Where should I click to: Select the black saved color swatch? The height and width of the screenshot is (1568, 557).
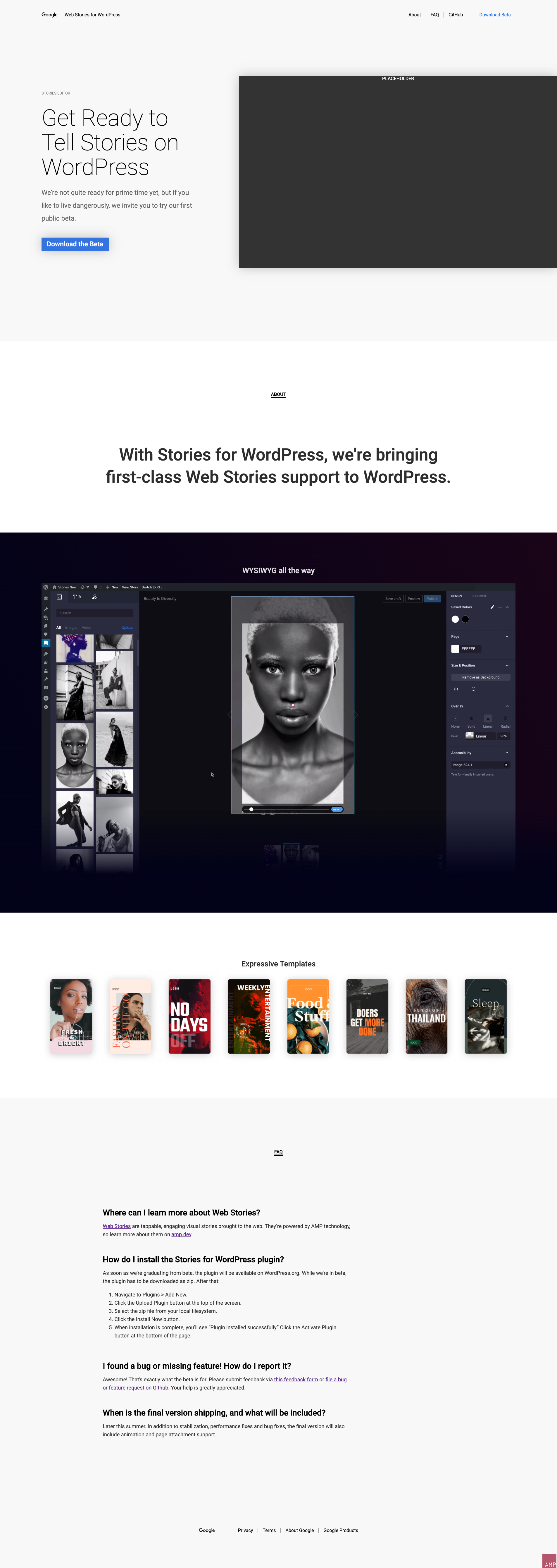click(465, 619)
